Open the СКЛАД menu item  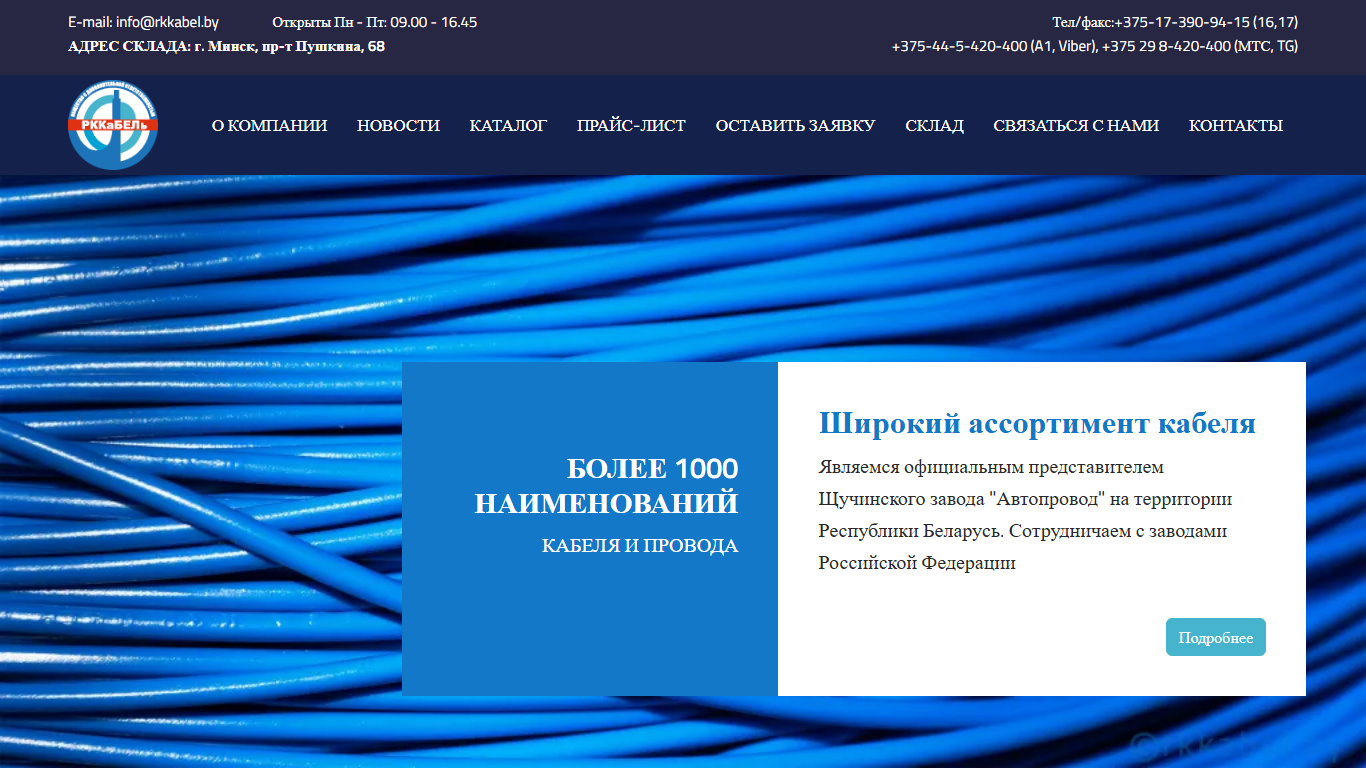[x=934, y=126]
